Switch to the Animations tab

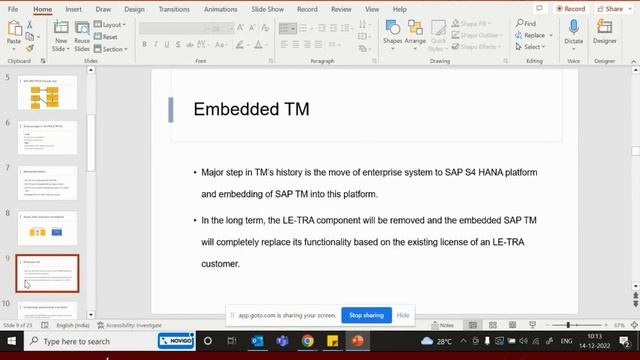[220, 9]
